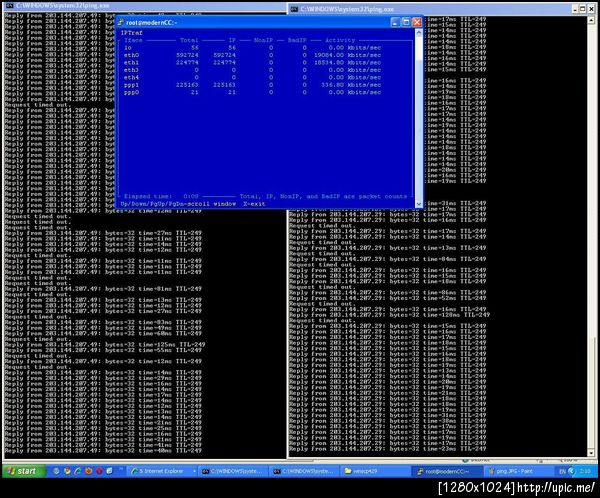Click the IPTraf title text

tap(131, 33)
